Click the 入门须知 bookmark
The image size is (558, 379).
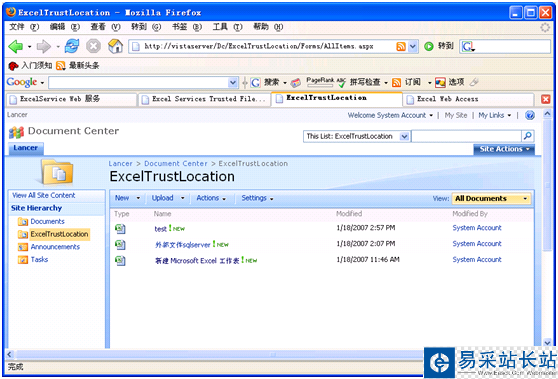coord(30,65)
